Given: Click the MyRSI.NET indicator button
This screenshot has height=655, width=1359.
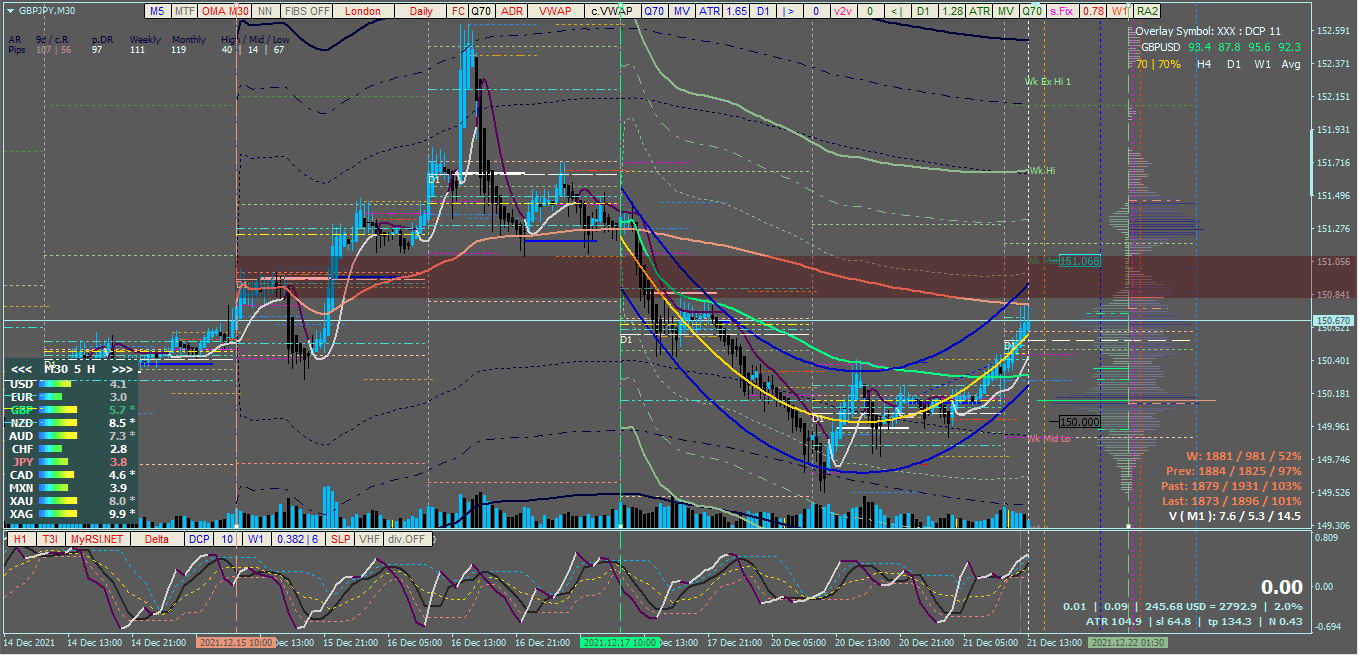Looking at the screenshot, I should pyautogui.click(x=98, y=539).
